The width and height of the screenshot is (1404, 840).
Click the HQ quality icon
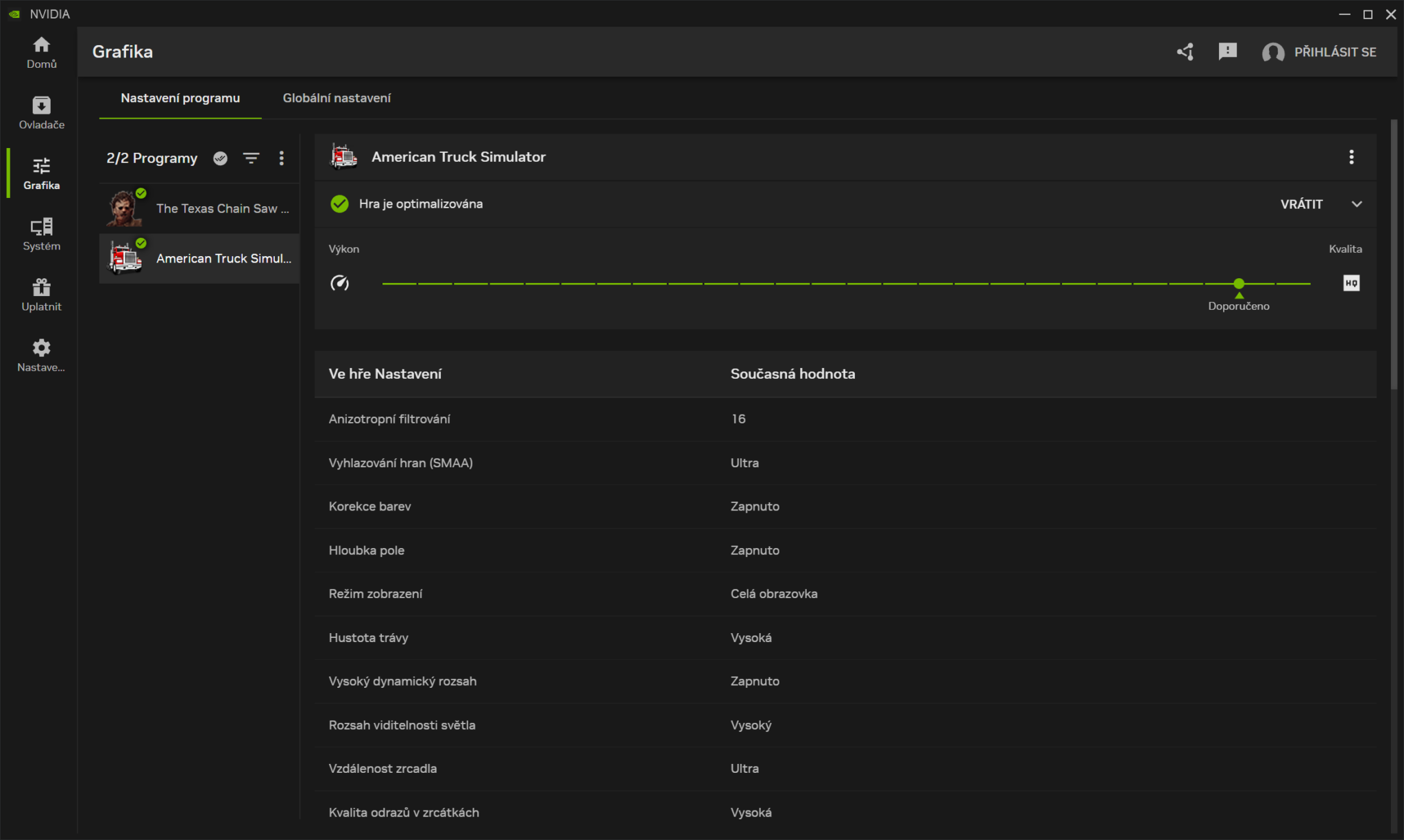coord(1351,283)
